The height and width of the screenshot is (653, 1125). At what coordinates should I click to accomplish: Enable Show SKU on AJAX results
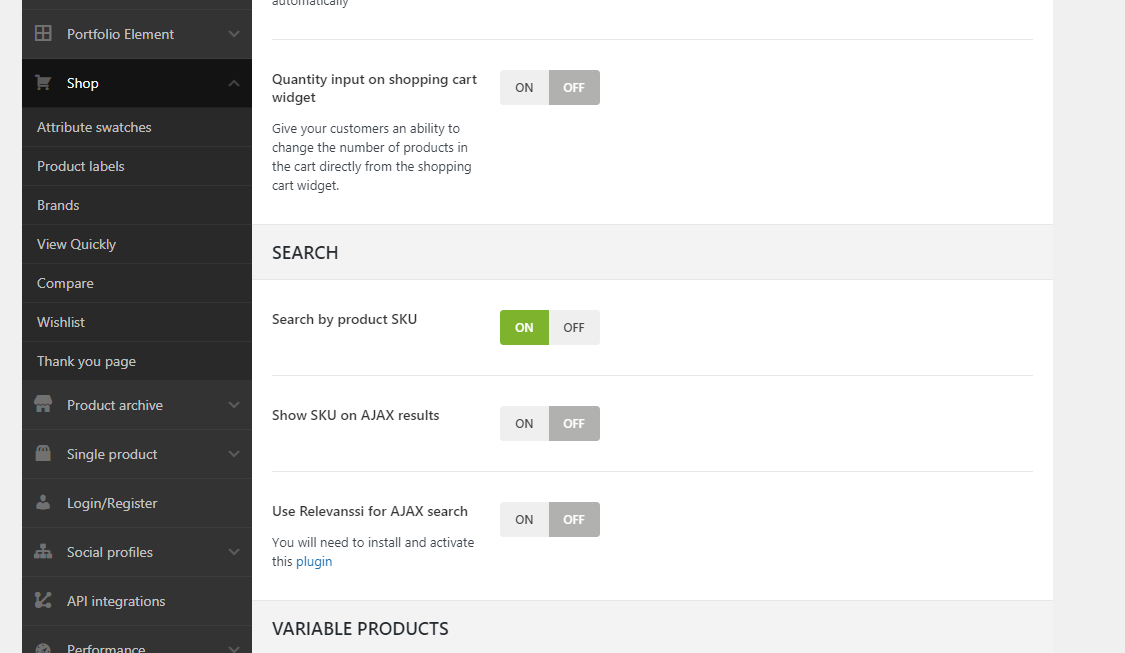[x=524, y=424]
